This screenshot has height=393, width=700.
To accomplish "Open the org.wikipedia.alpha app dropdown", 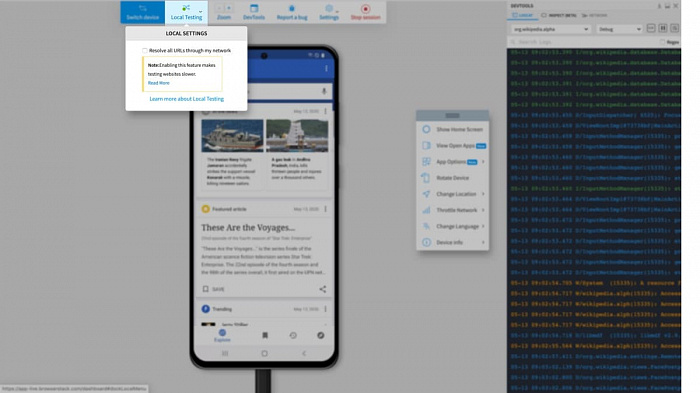I will tap(550, 29).
